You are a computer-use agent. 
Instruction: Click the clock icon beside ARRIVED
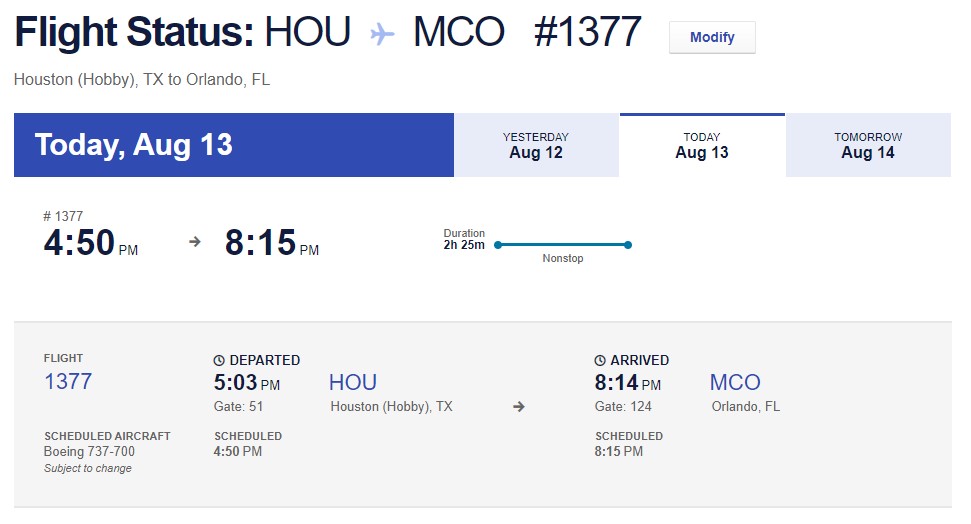(x=600, y=360)
